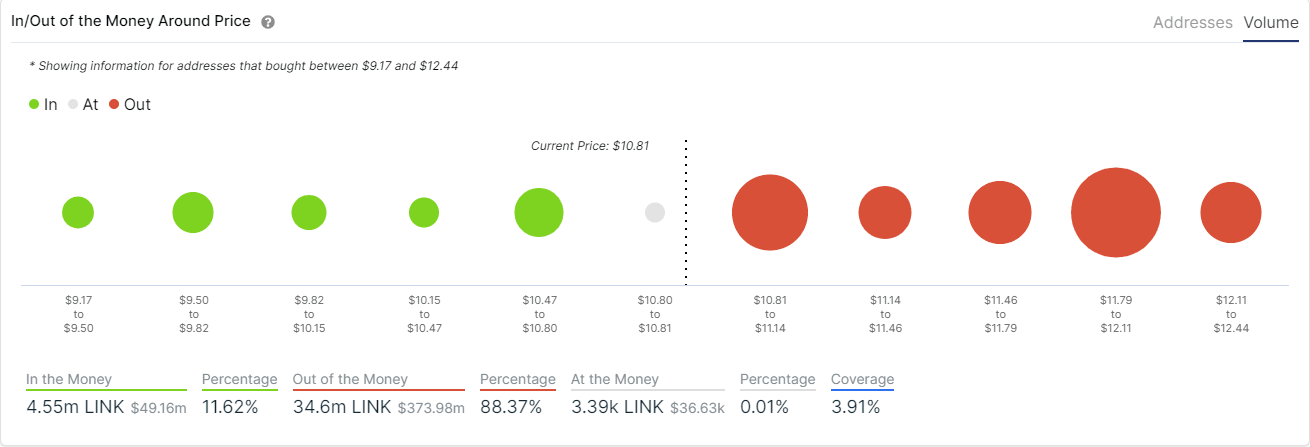The height and width of the screenshot is (447, 1310).
Task: Toggle the green In legend item
Action: point(43,104)
